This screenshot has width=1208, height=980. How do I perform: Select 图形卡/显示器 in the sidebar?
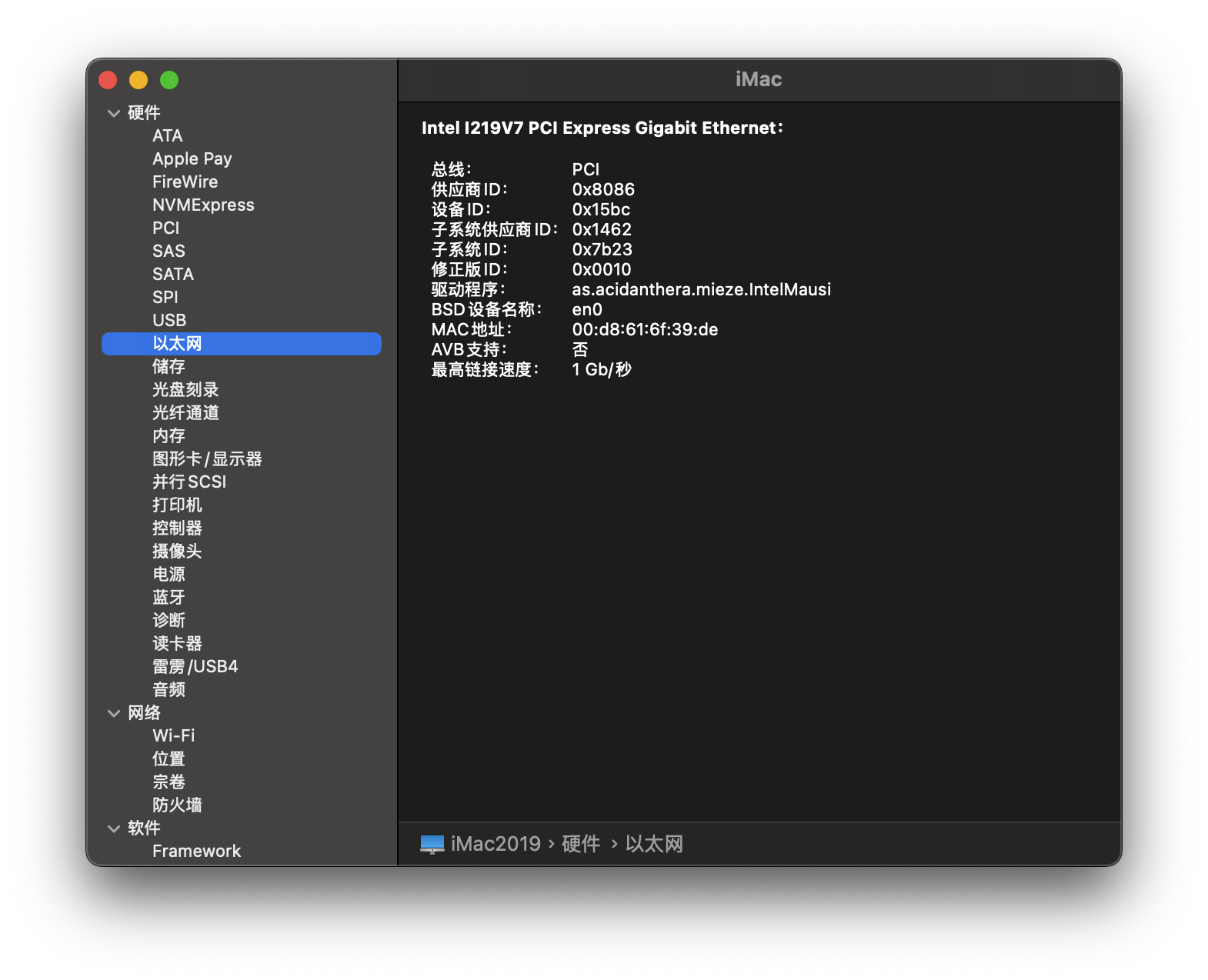[242, 459]
